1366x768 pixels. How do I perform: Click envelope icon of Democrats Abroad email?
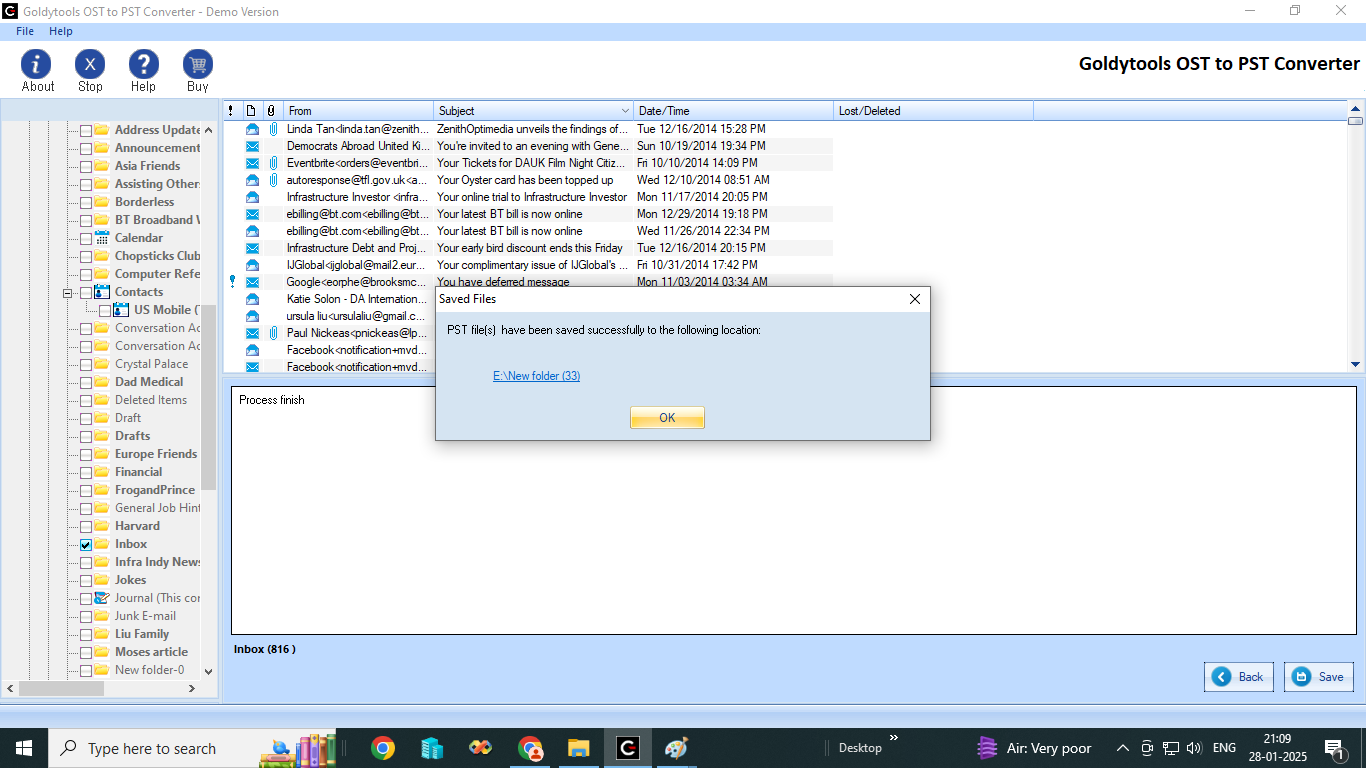252,146
